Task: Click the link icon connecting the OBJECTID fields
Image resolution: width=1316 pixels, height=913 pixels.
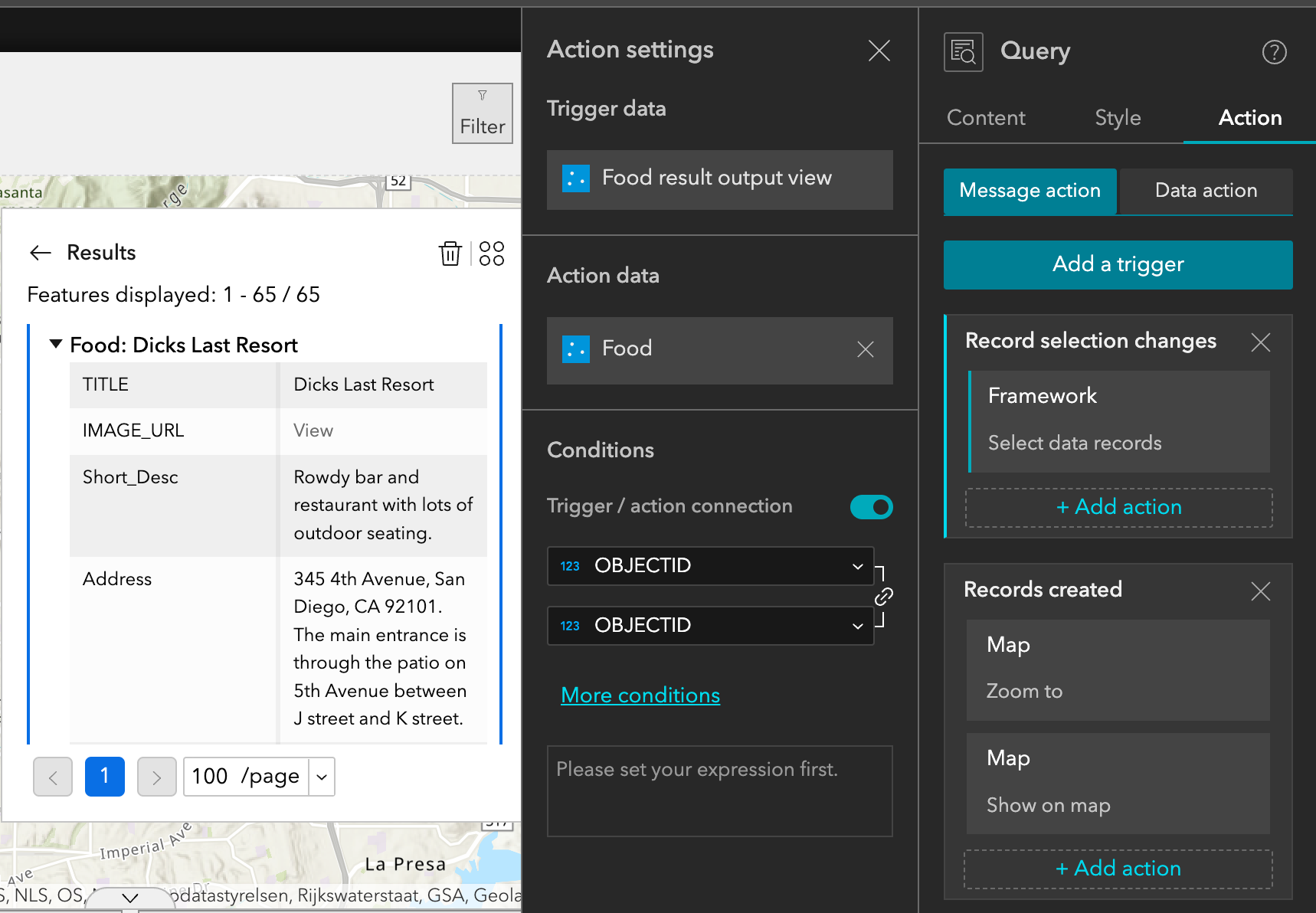Action: pos(885,595)
